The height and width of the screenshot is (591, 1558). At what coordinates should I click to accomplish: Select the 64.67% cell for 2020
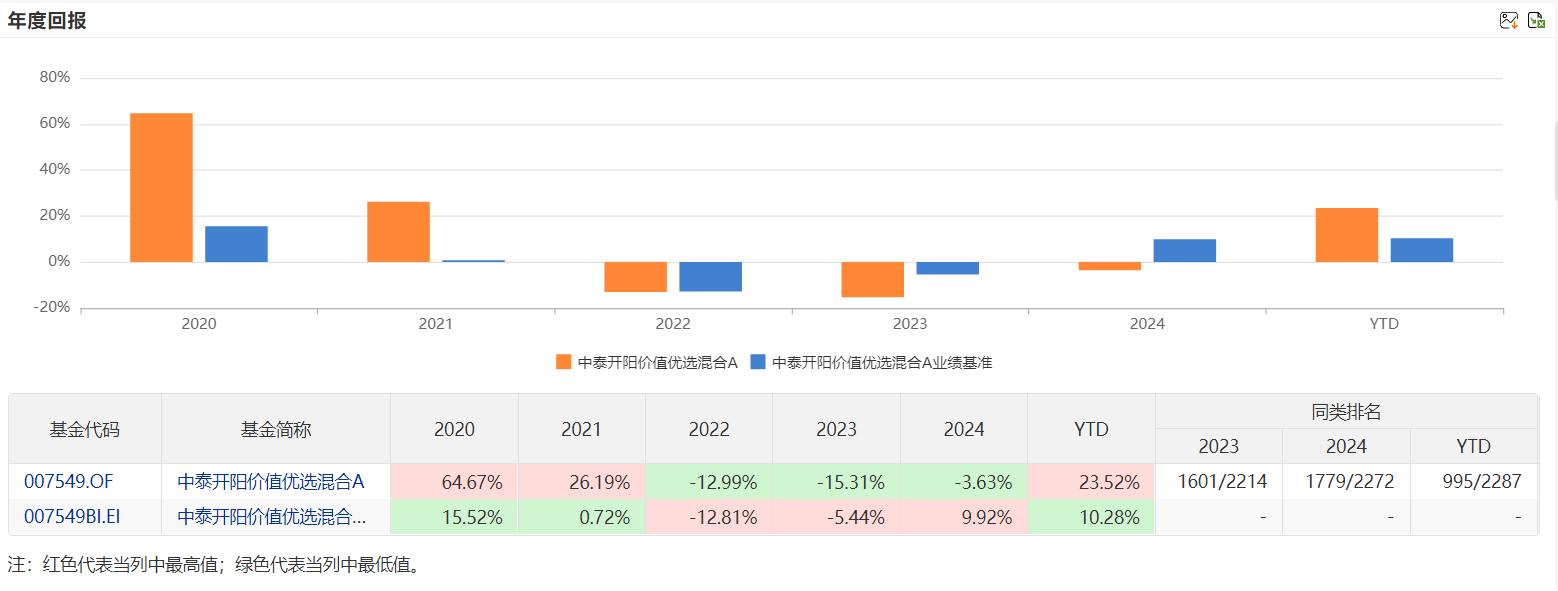(x=454, y=482)
